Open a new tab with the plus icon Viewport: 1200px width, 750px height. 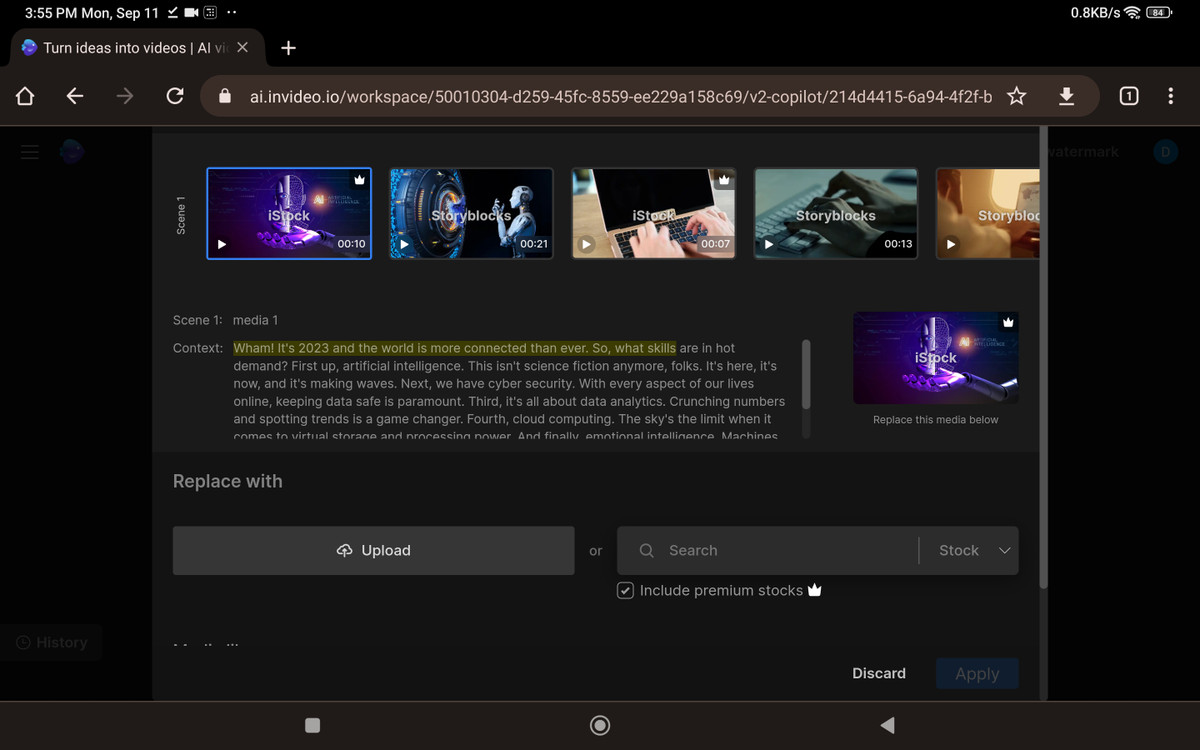point(288,48)
